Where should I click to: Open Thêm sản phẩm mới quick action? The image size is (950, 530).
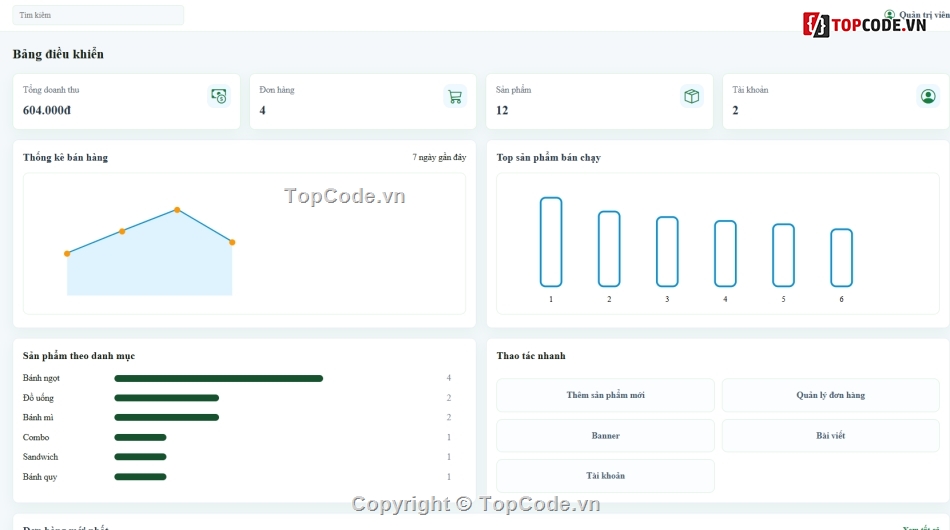[605, 395]
